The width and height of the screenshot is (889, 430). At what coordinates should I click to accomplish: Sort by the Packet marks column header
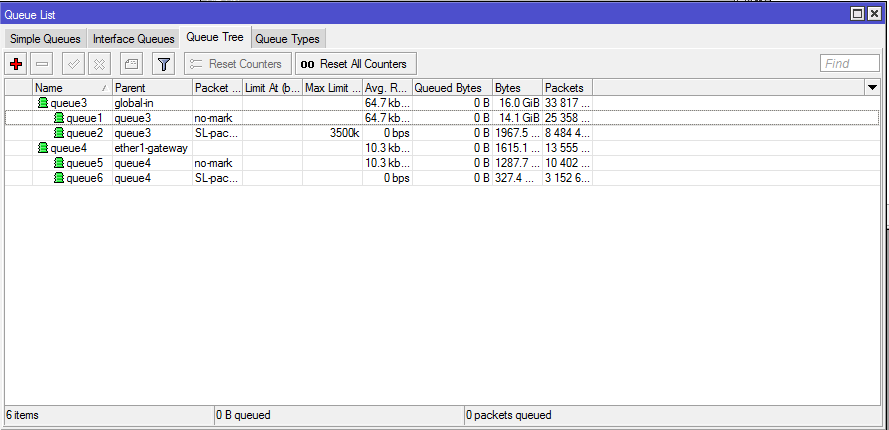pyautogui.click(x=217, y=88)
